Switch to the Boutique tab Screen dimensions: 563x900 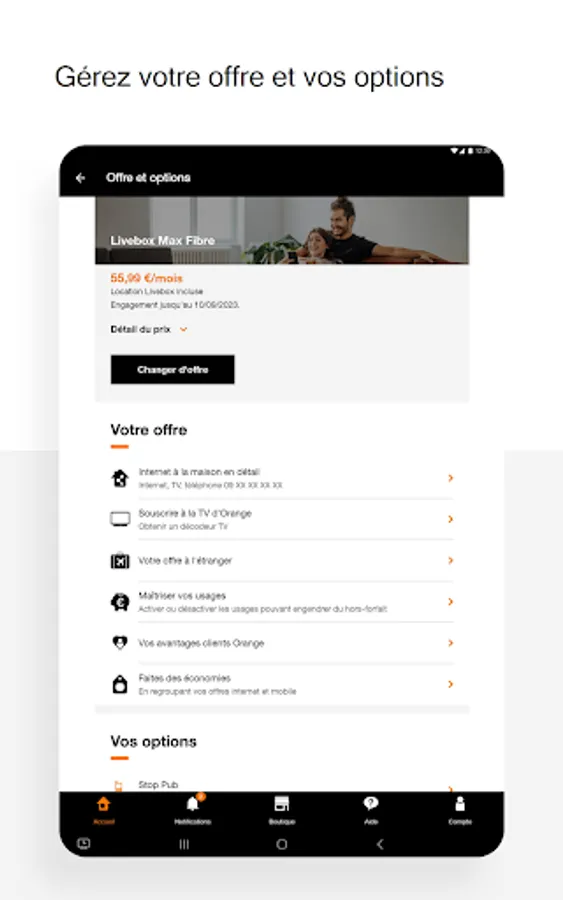click(x=282, y=809)
